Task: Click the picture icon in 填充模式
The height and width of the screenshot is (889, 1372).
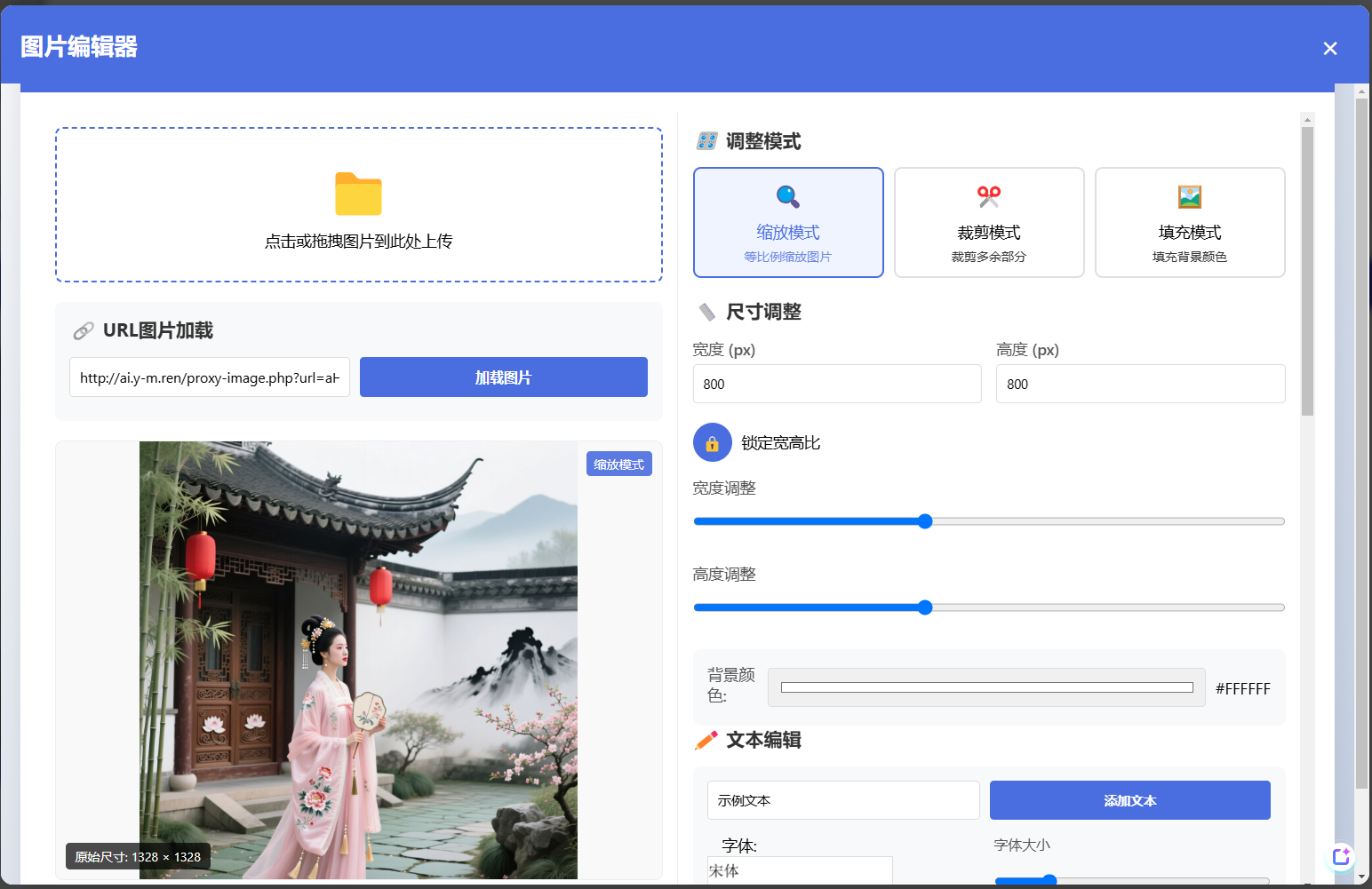Action: 1189,196
